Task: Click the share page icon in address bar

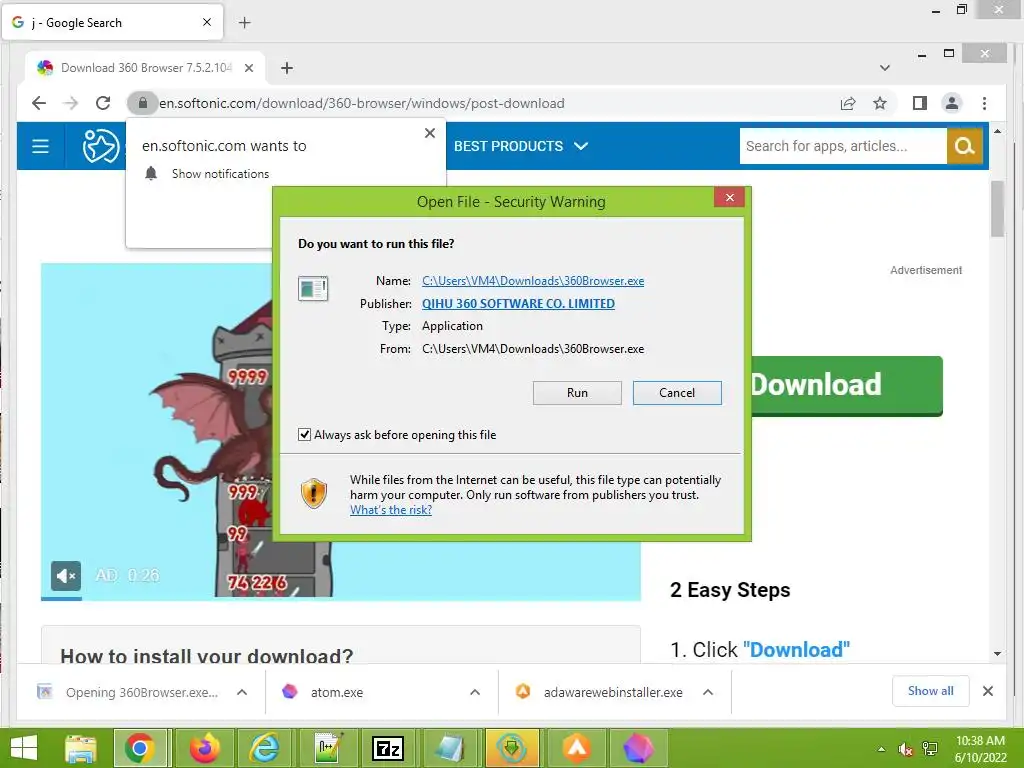Action: tap(848, 103)
